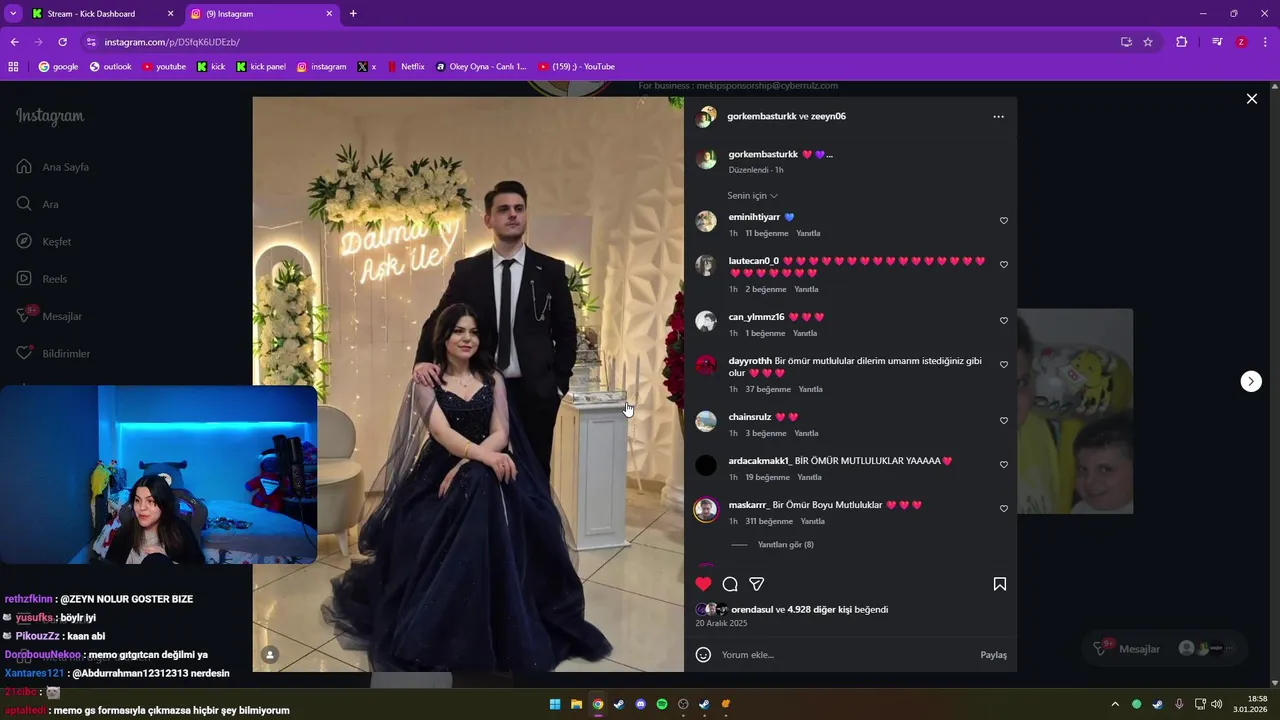
Task: Like dayyrothh's comment
Action: (1004, 365)
